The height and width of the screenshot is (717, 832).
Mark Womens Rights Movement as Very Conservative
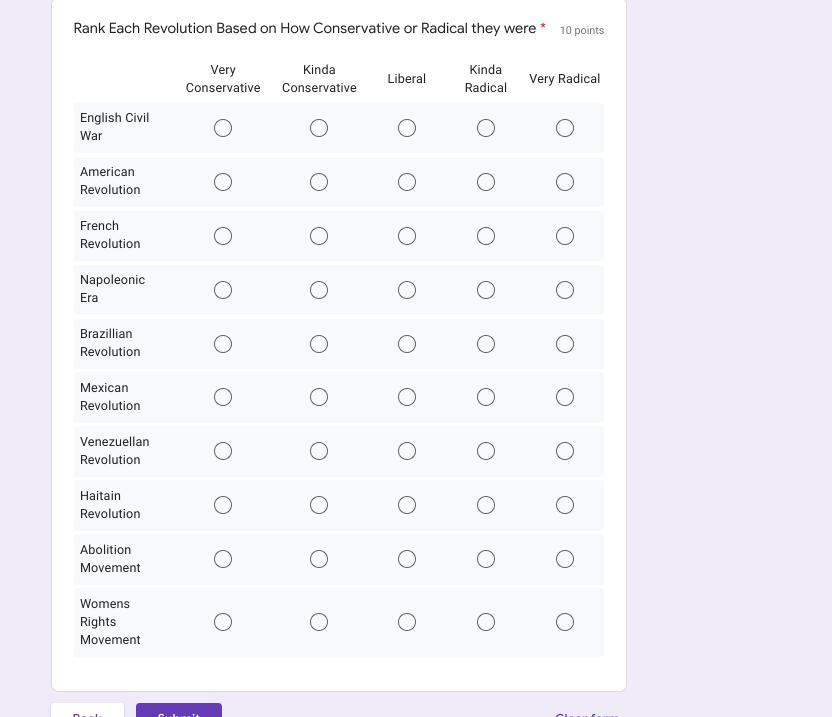click(223, 622)
